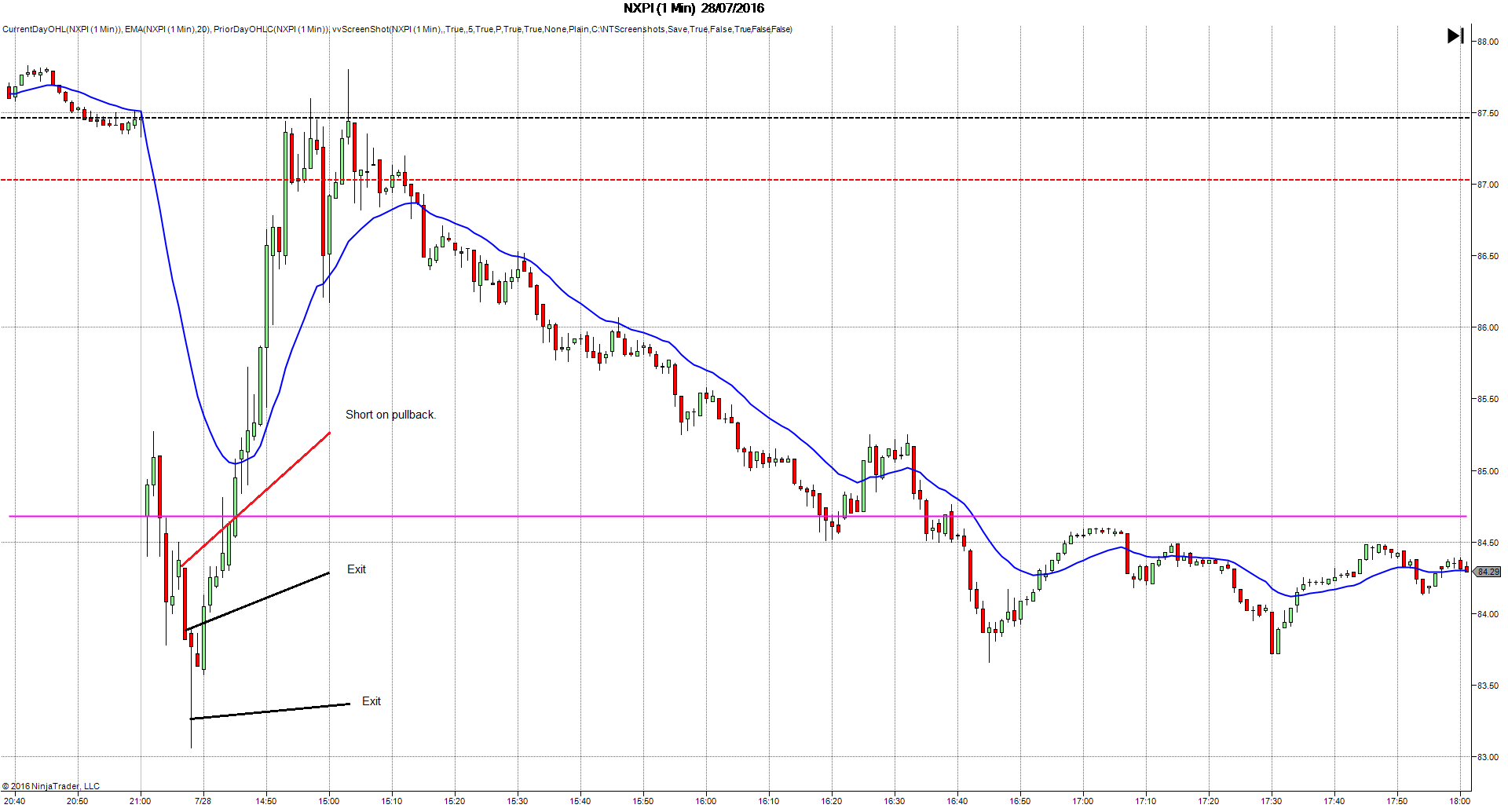Click the 85.50 price axis label
Image resolution: width=1508 pixels, height=812 pixels.
coord(1488,399)
